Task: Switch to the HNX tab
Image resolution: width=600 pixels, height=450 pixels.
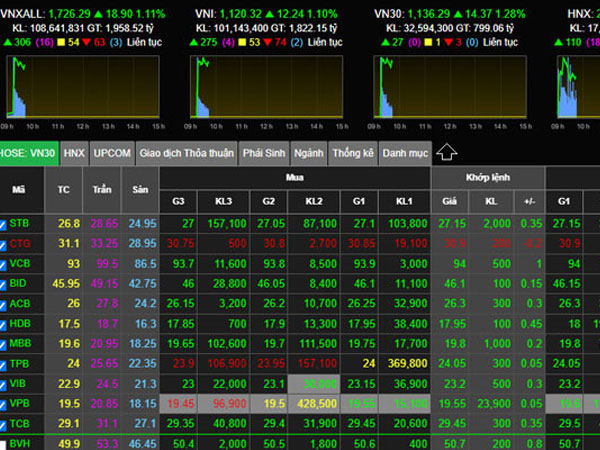Action: point(74,153)
